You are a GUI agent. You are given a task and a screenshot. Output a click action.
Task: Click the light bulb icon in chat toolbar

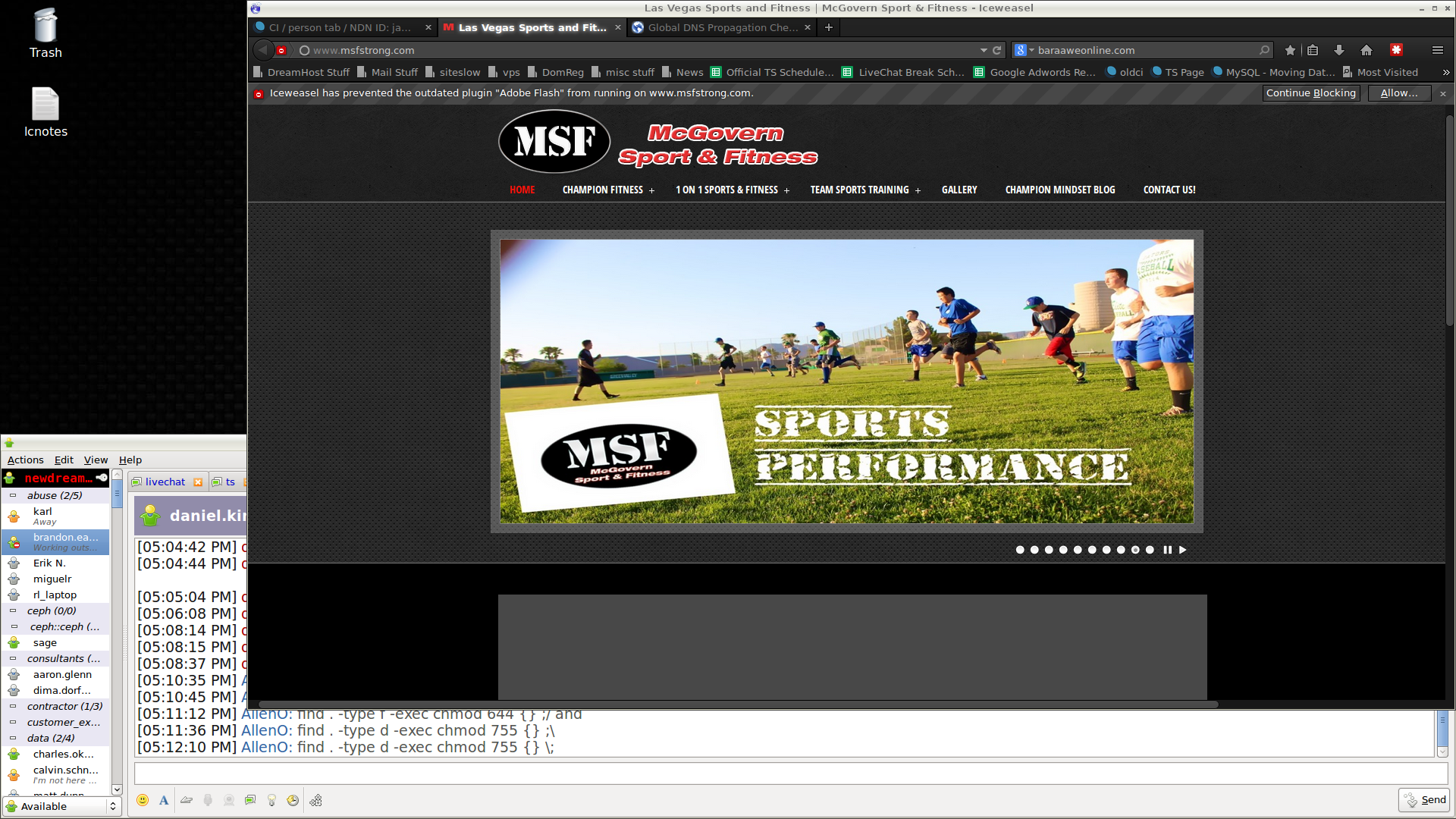(271, 800)
